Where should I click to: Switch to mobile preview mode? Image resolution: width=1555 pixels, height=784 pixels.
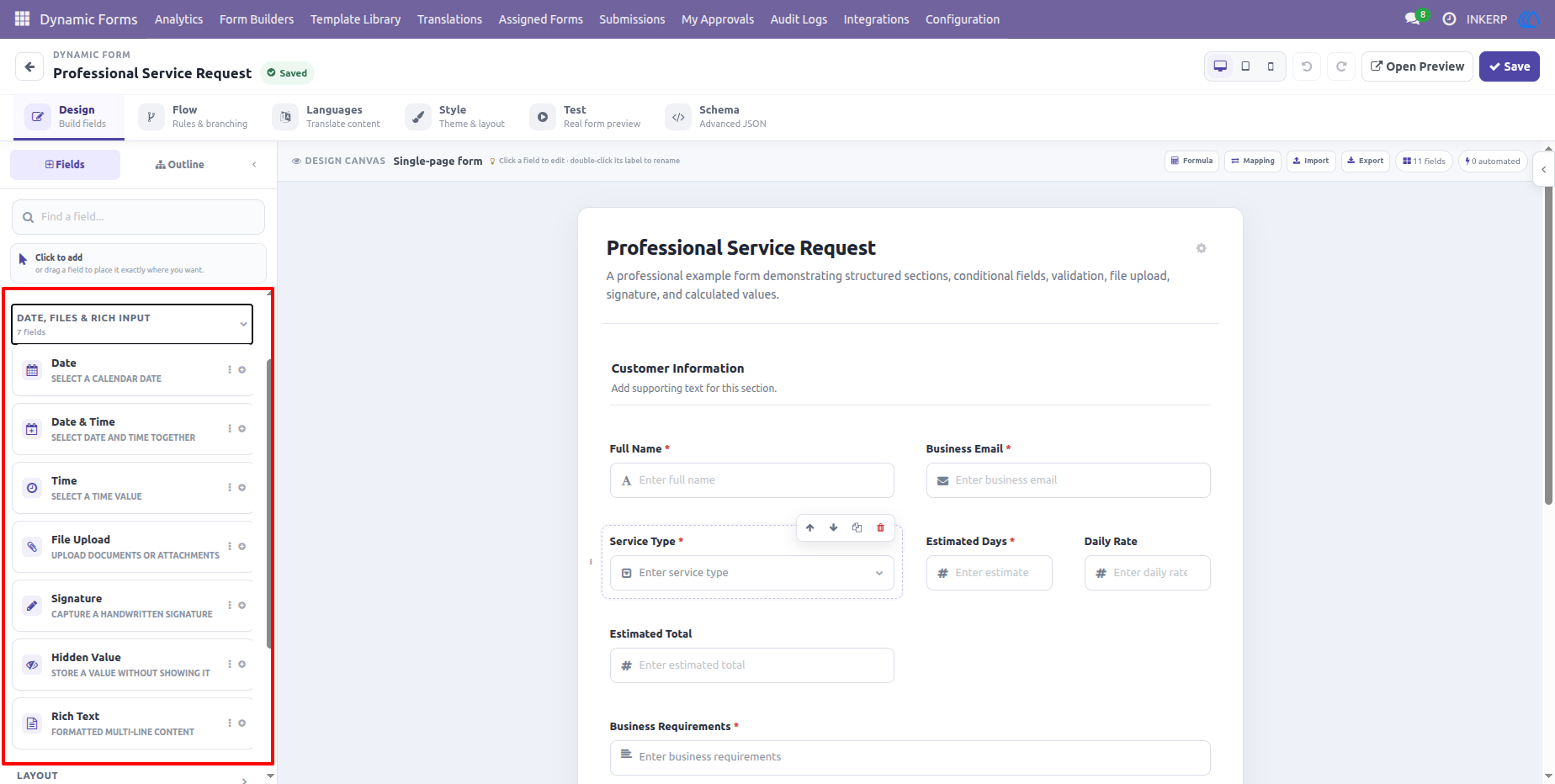(x=1271, y=66)
